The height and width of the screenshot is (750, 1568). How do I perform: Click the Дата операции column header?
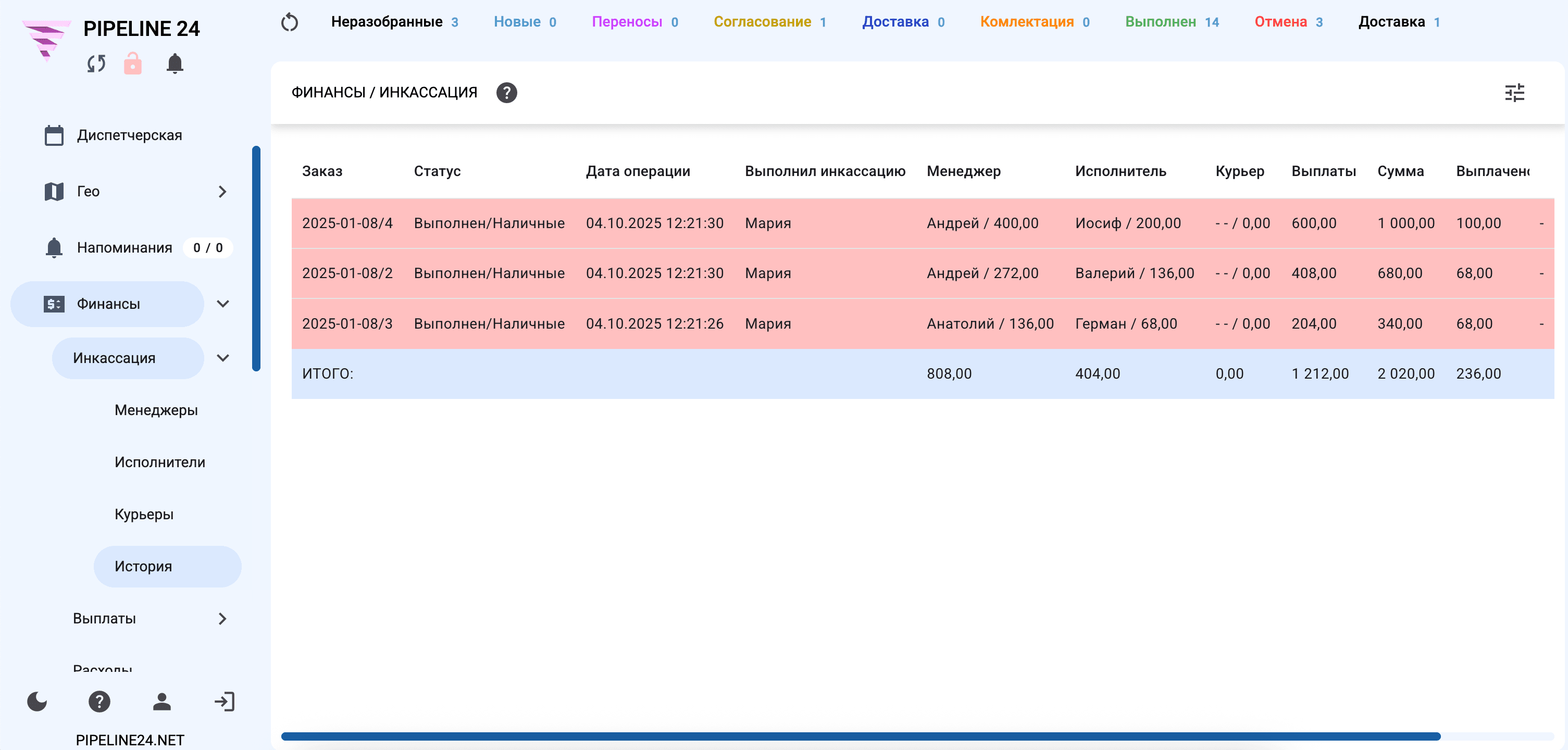[x=638, y=171]
